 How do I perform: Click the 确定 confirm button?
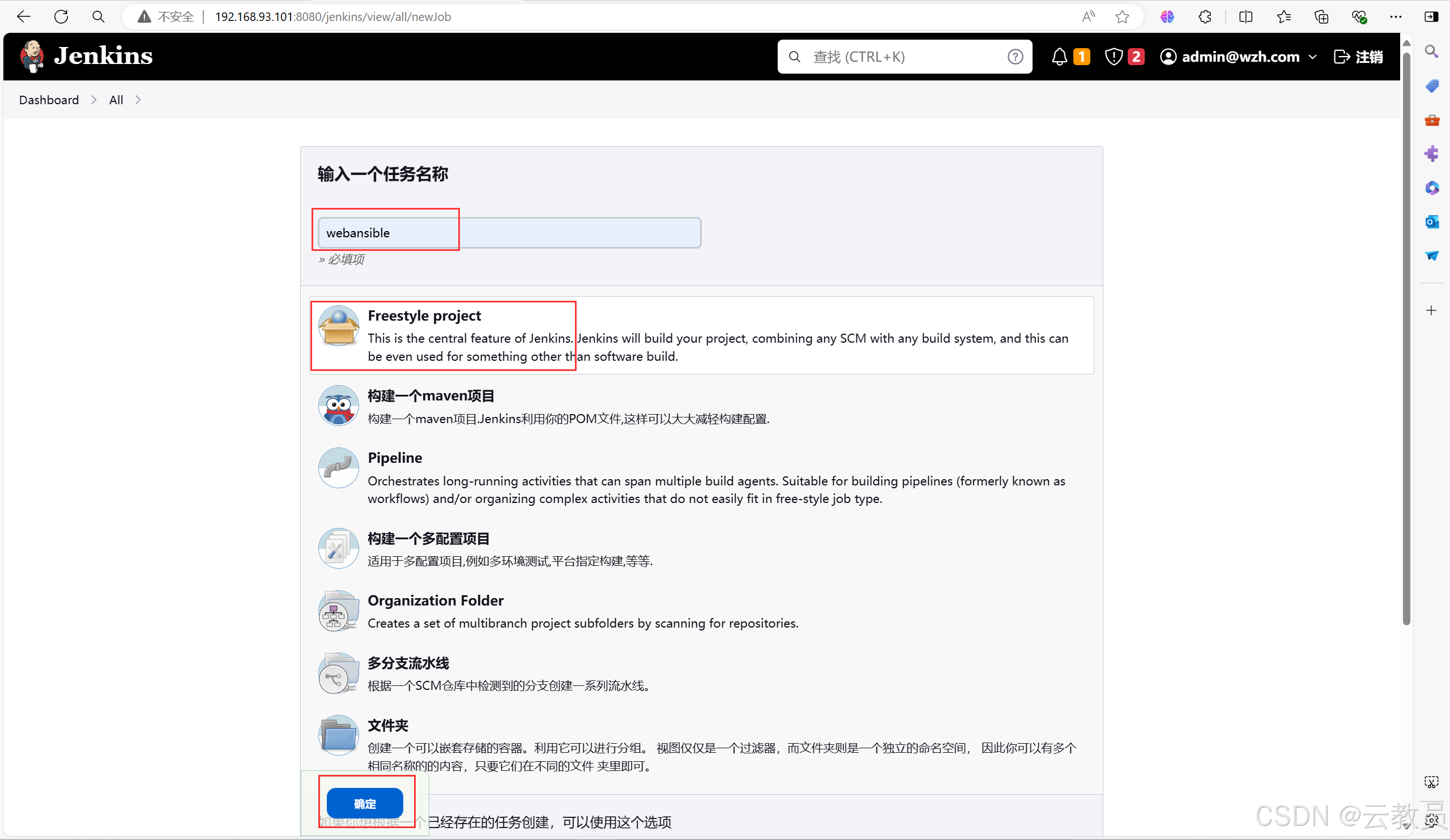tap(365, 803)
